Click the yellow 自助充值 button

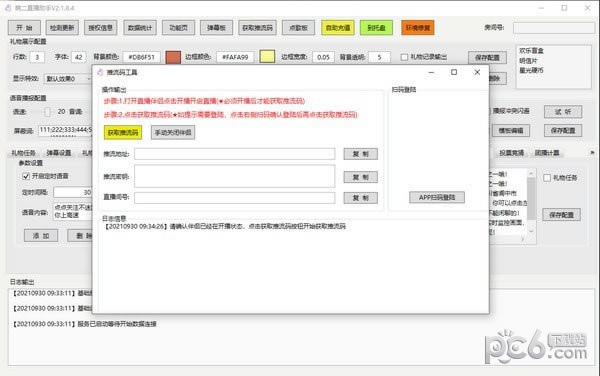pos(338,28)
